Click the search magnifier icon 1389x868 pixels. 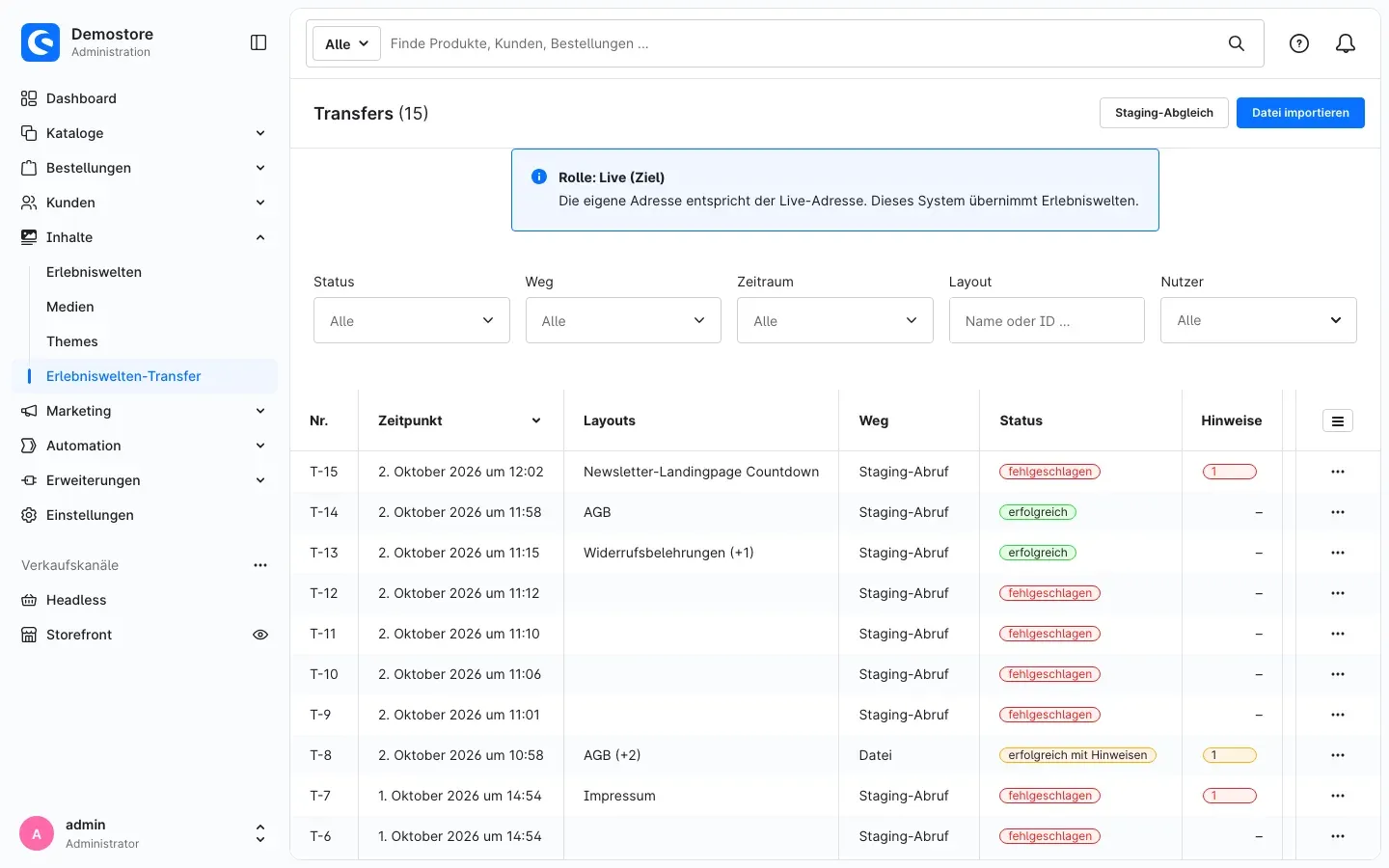[1237, 43]
